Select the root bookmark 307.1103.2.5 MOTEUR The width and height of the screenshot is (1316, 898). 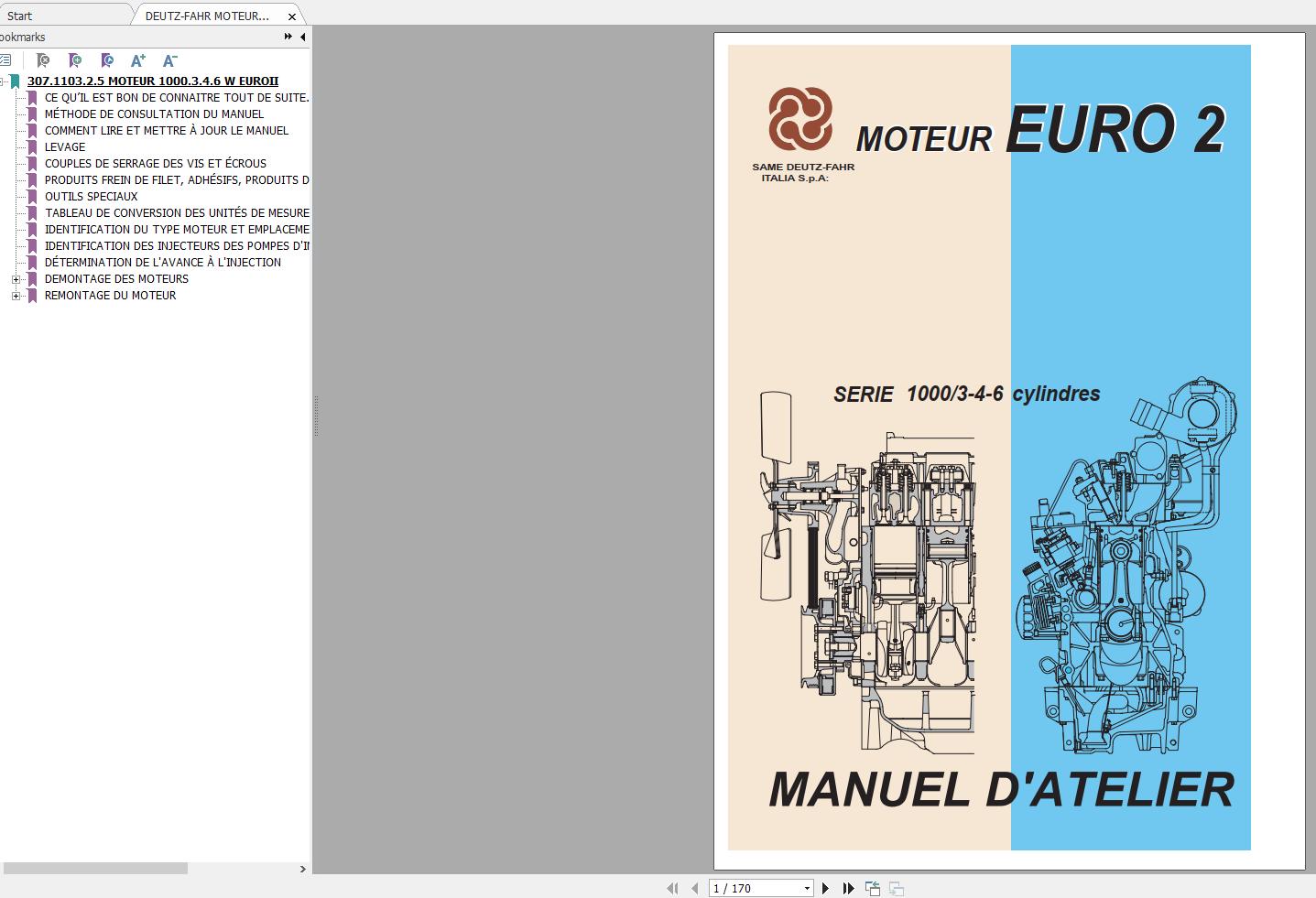click(x=152, y=81)
